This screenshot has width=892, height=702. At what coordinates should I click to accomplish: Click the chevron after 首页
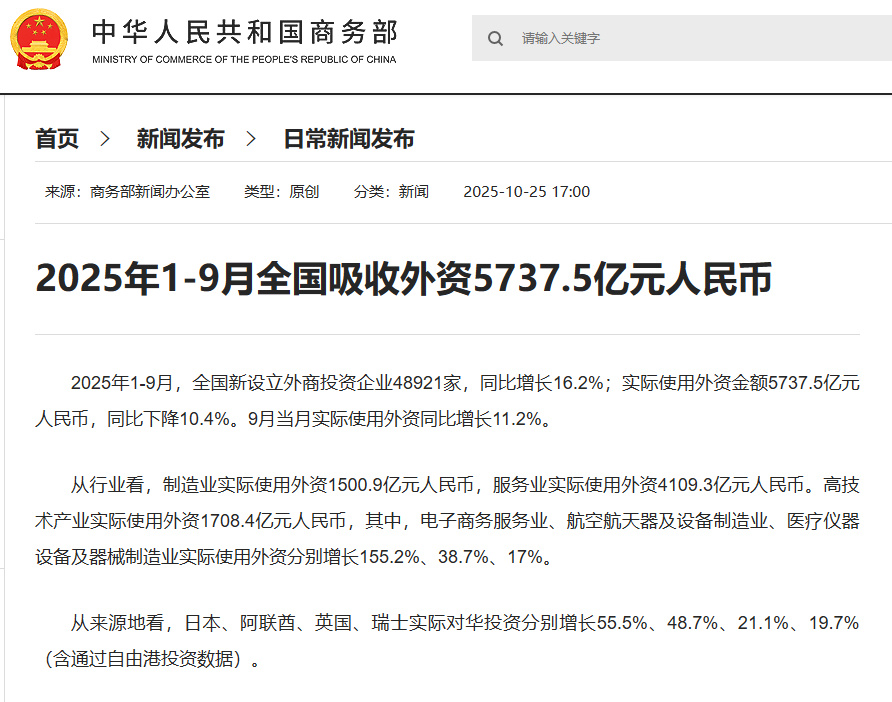tap(104, 139)
